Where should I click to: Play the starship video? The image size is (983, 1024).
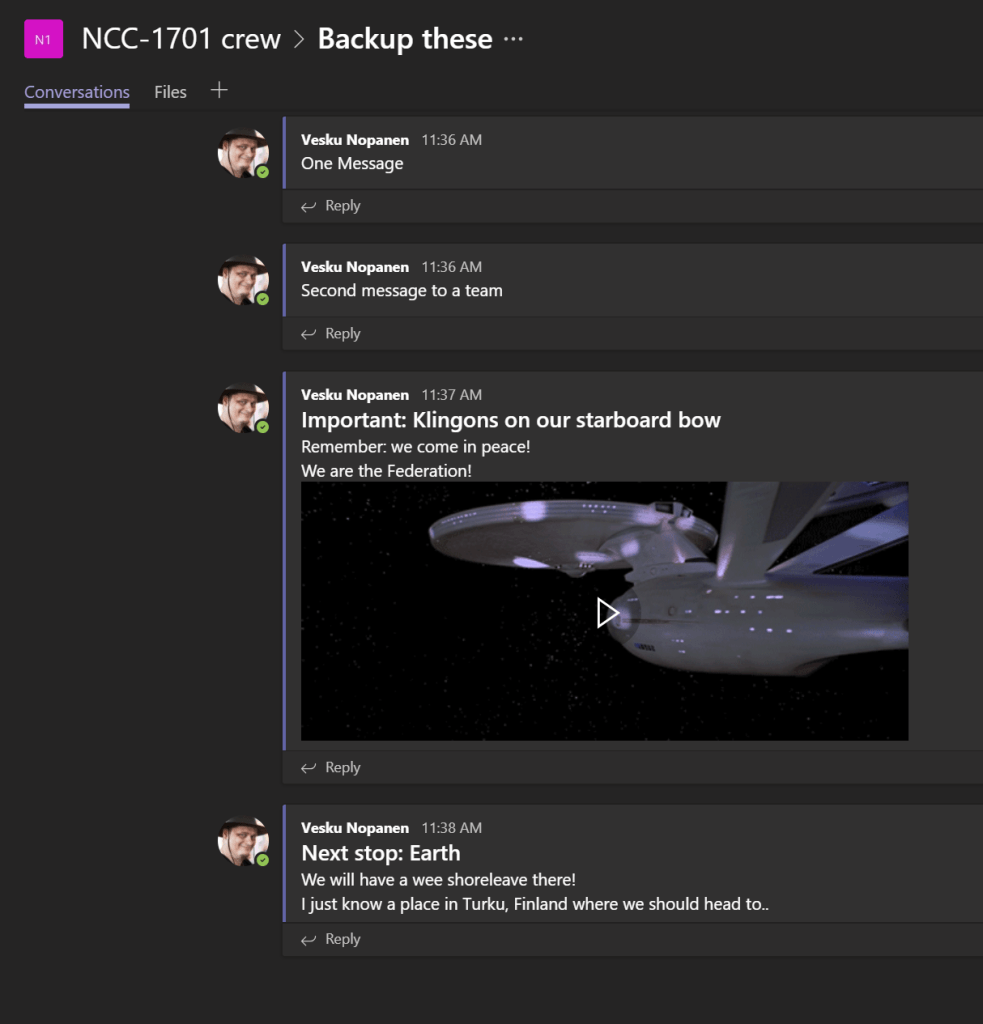coord(607,613)
